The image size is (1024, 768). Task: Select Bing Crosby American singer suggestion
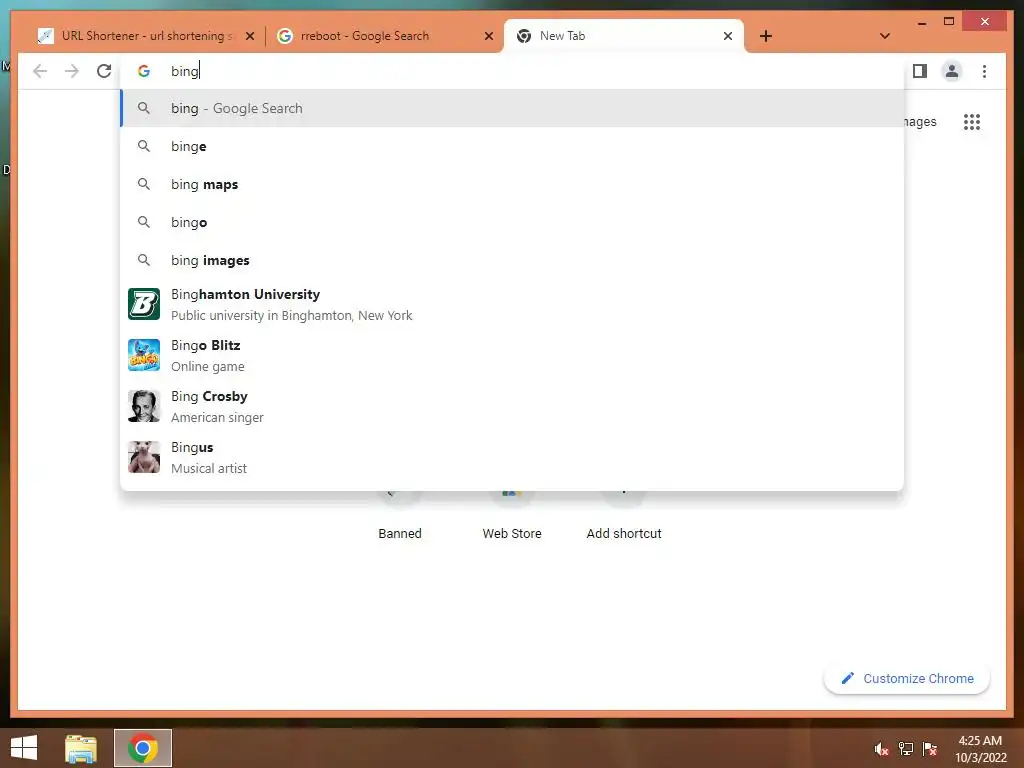point(512,406)
